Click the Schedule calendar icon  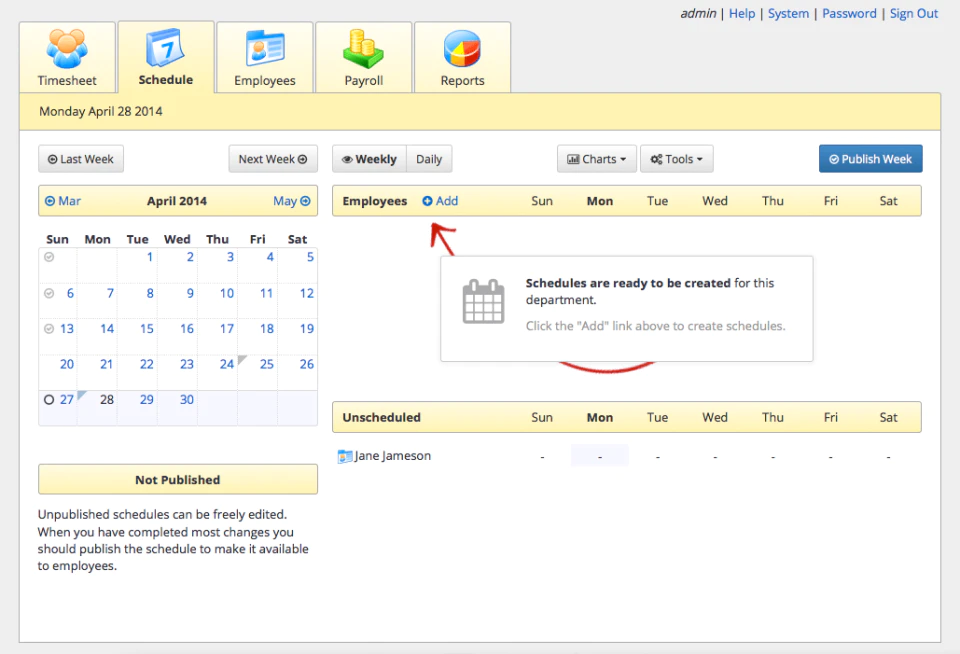point(165,47)
